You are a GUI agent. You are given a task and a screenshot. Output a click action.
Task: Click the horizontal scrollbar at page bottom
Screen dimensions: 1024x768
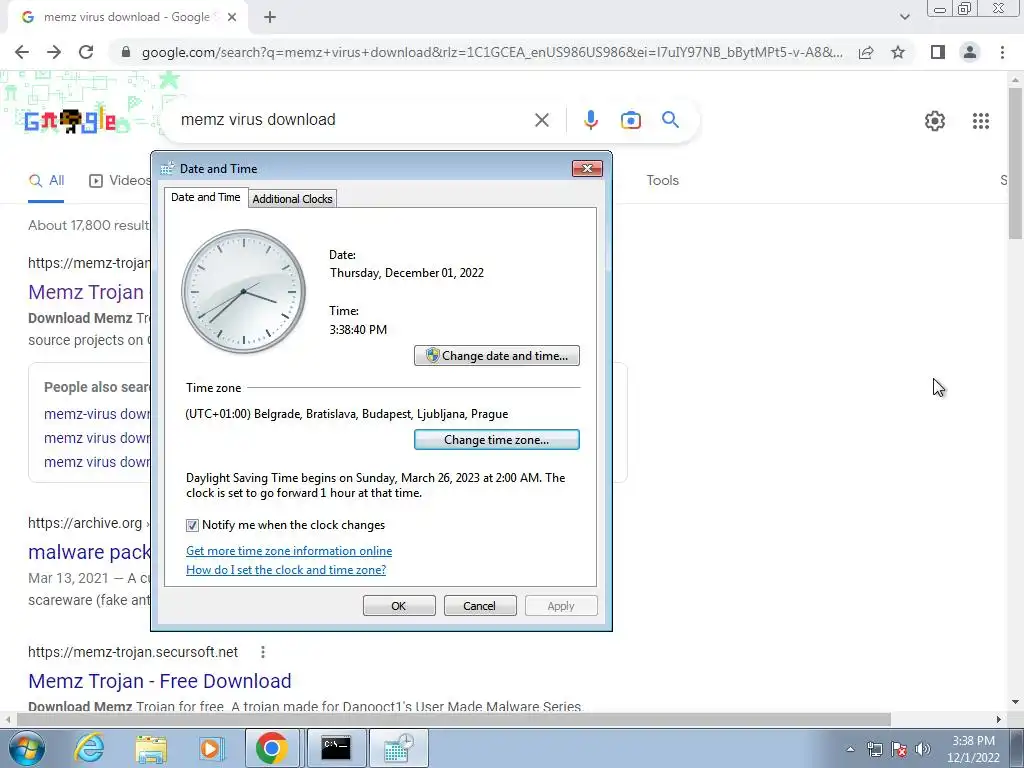[454, 719]
